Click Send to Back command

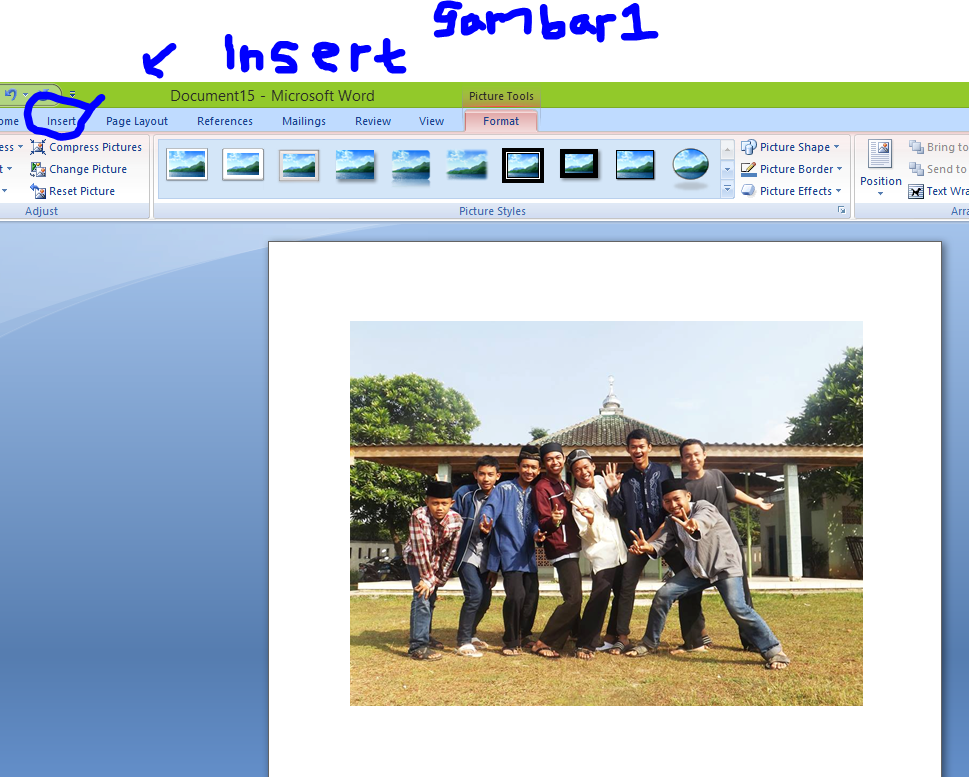click(x=938, y=169)
